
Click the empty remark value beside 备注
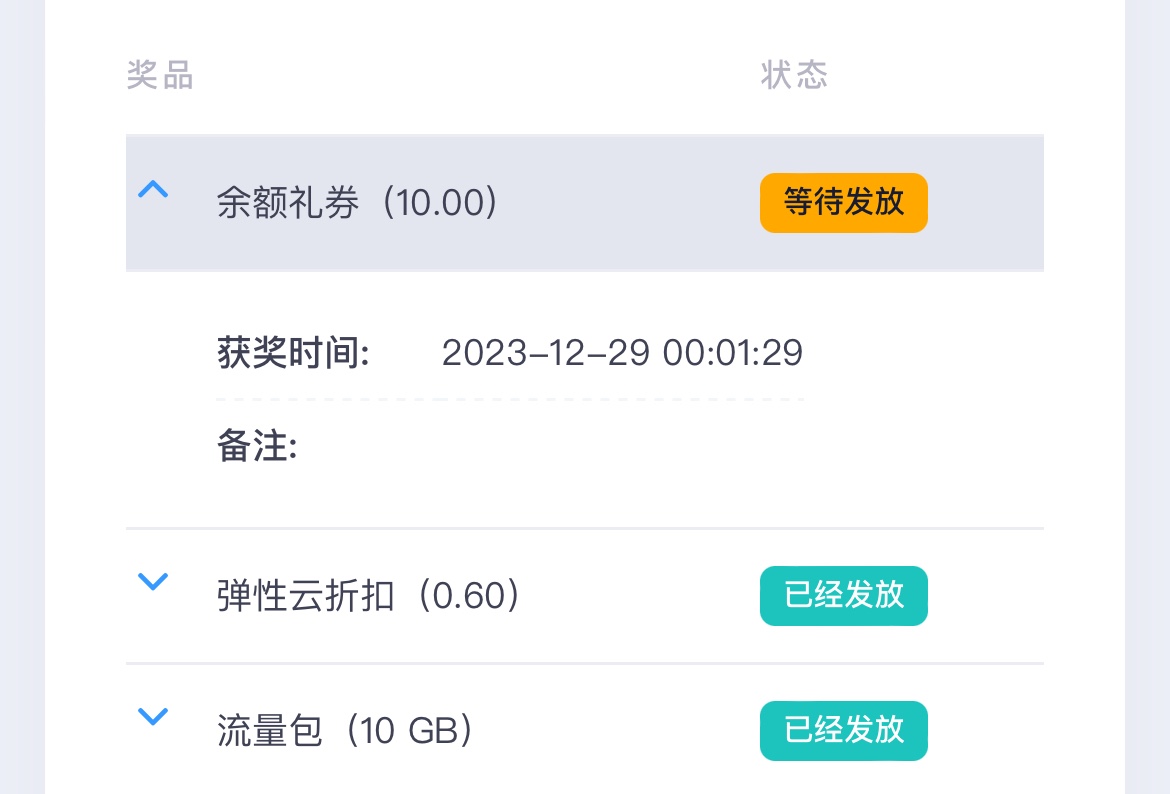(540, 448)
